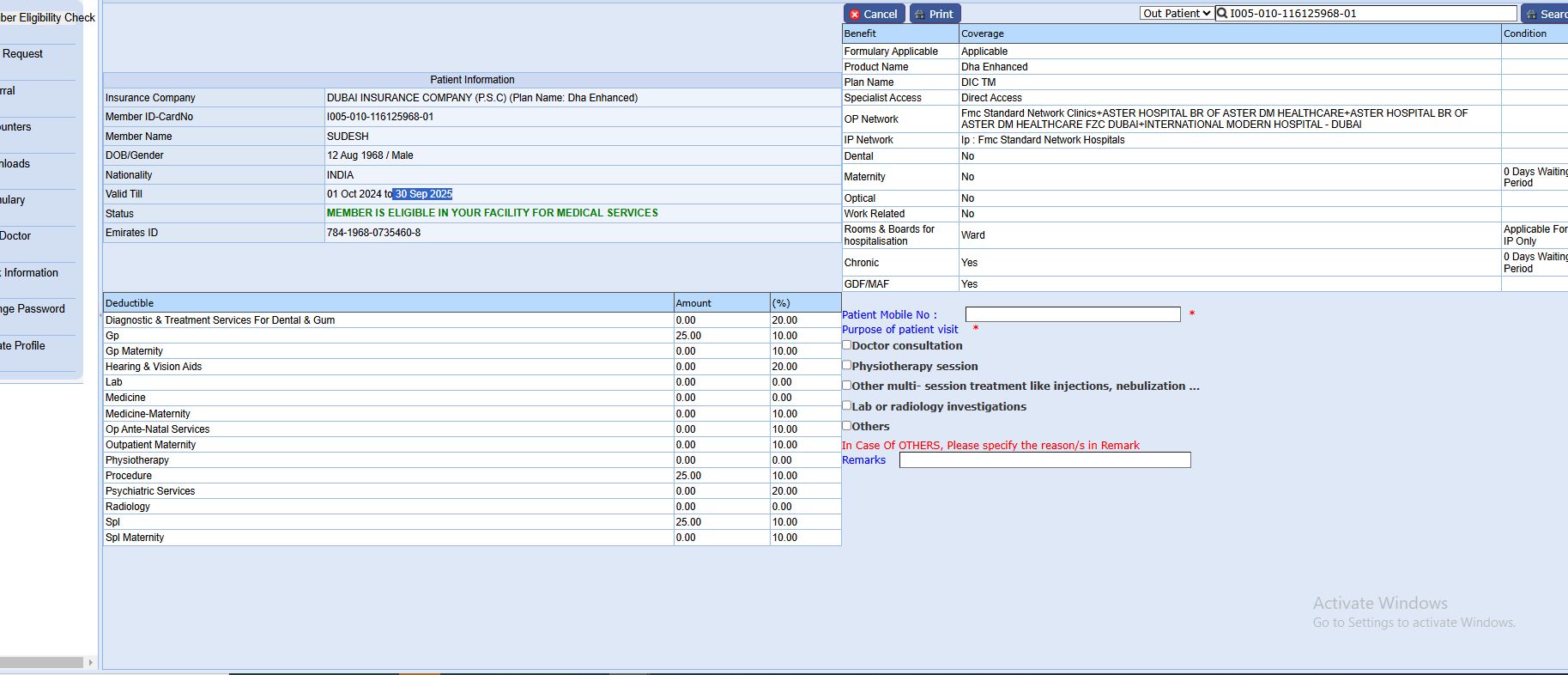
Task: Open the Out Patient dropdown
Action: tap(1176, 14)
